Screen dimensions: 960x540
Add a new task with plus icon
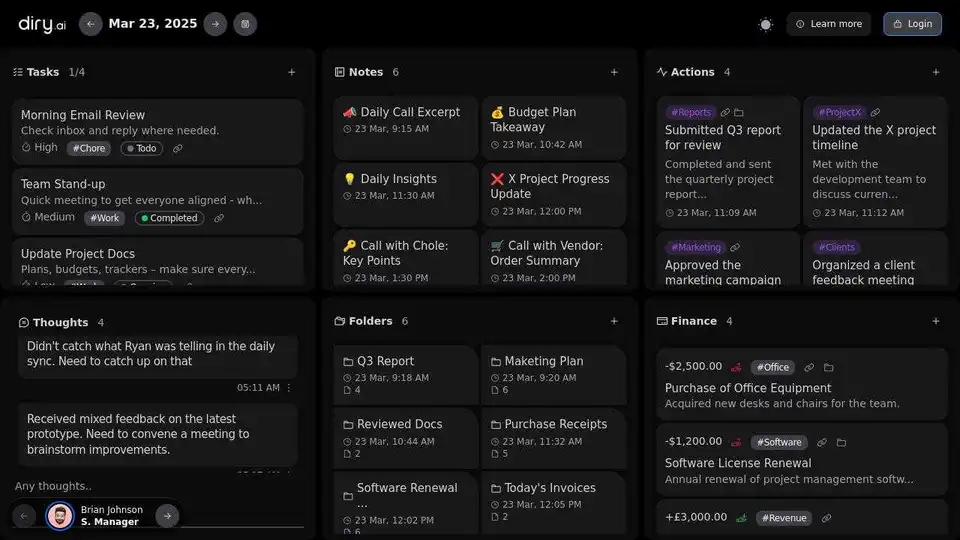pos(292,72)
